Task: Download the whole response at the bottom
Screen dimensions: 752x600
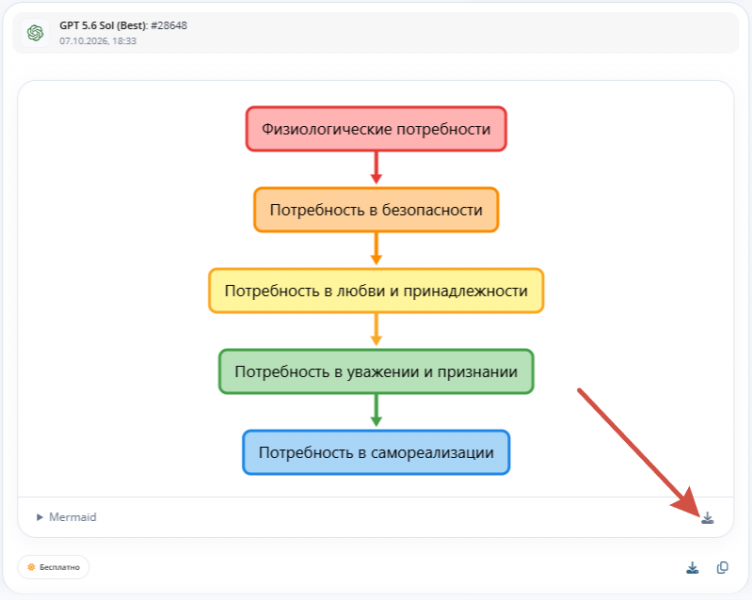Action: (x=692, y=568)
